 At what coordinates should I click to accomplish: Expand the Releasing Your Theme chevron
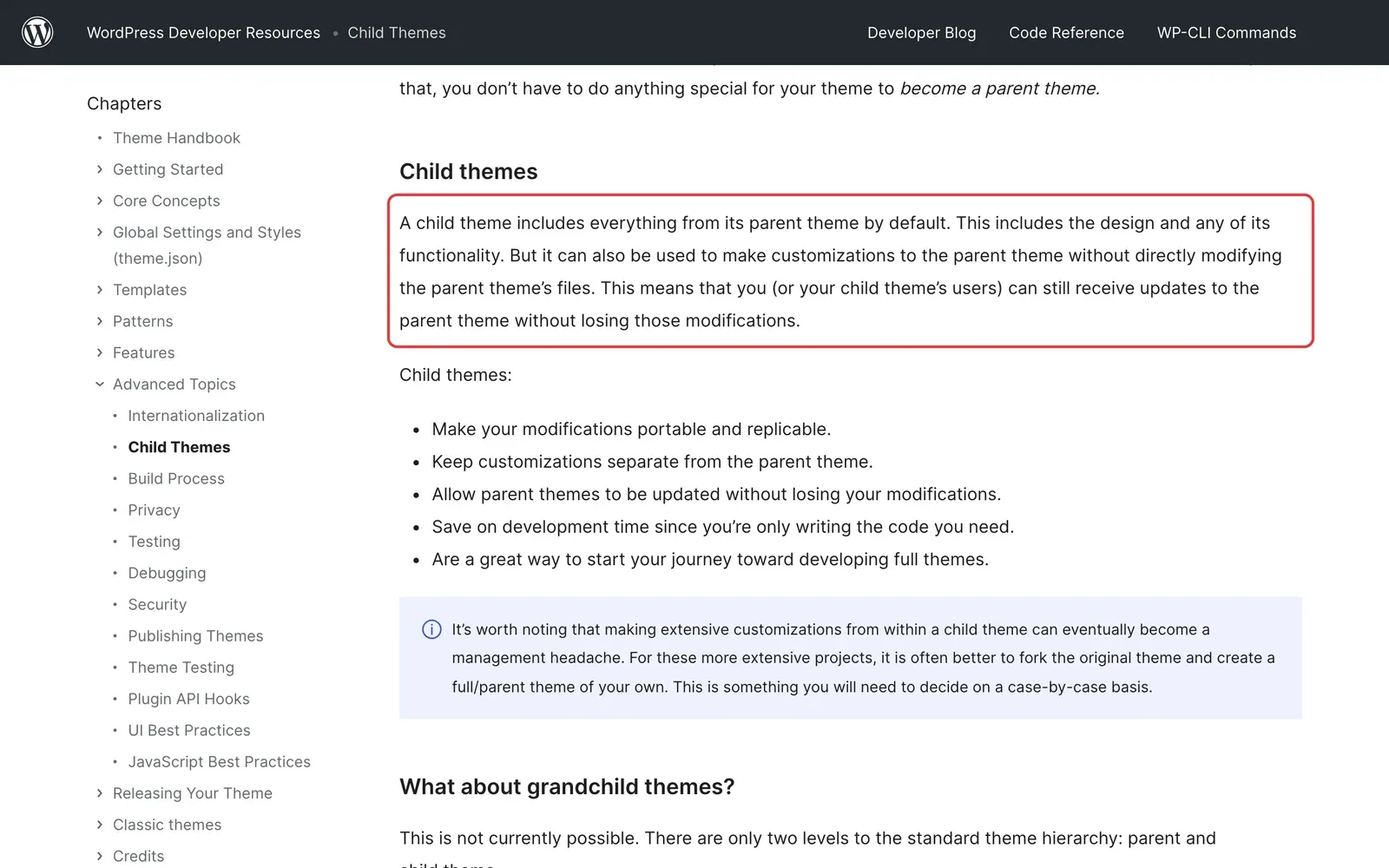click(100, 793)
